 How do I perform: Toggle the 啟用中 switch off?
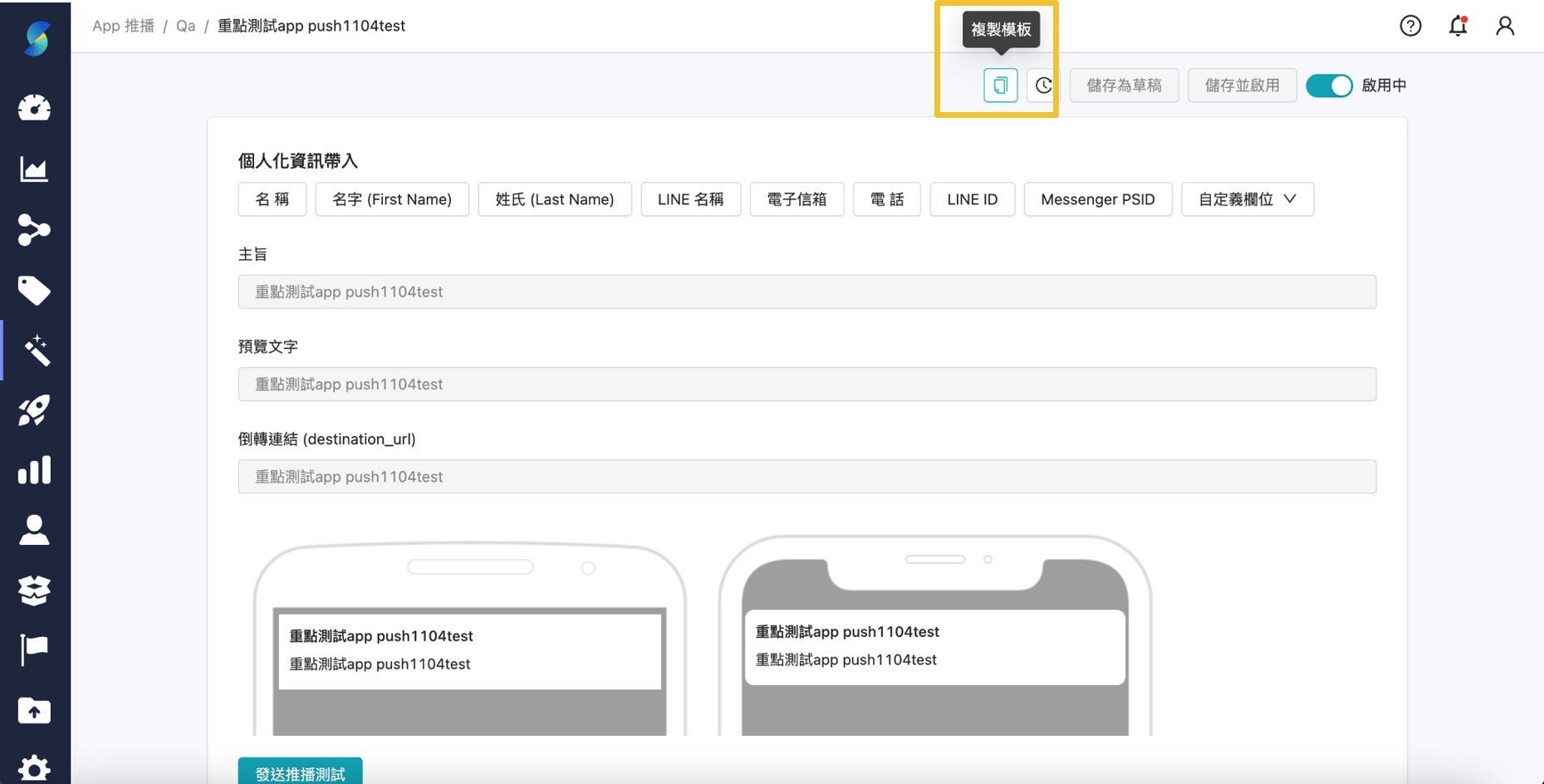click(x=1329, y=86)
